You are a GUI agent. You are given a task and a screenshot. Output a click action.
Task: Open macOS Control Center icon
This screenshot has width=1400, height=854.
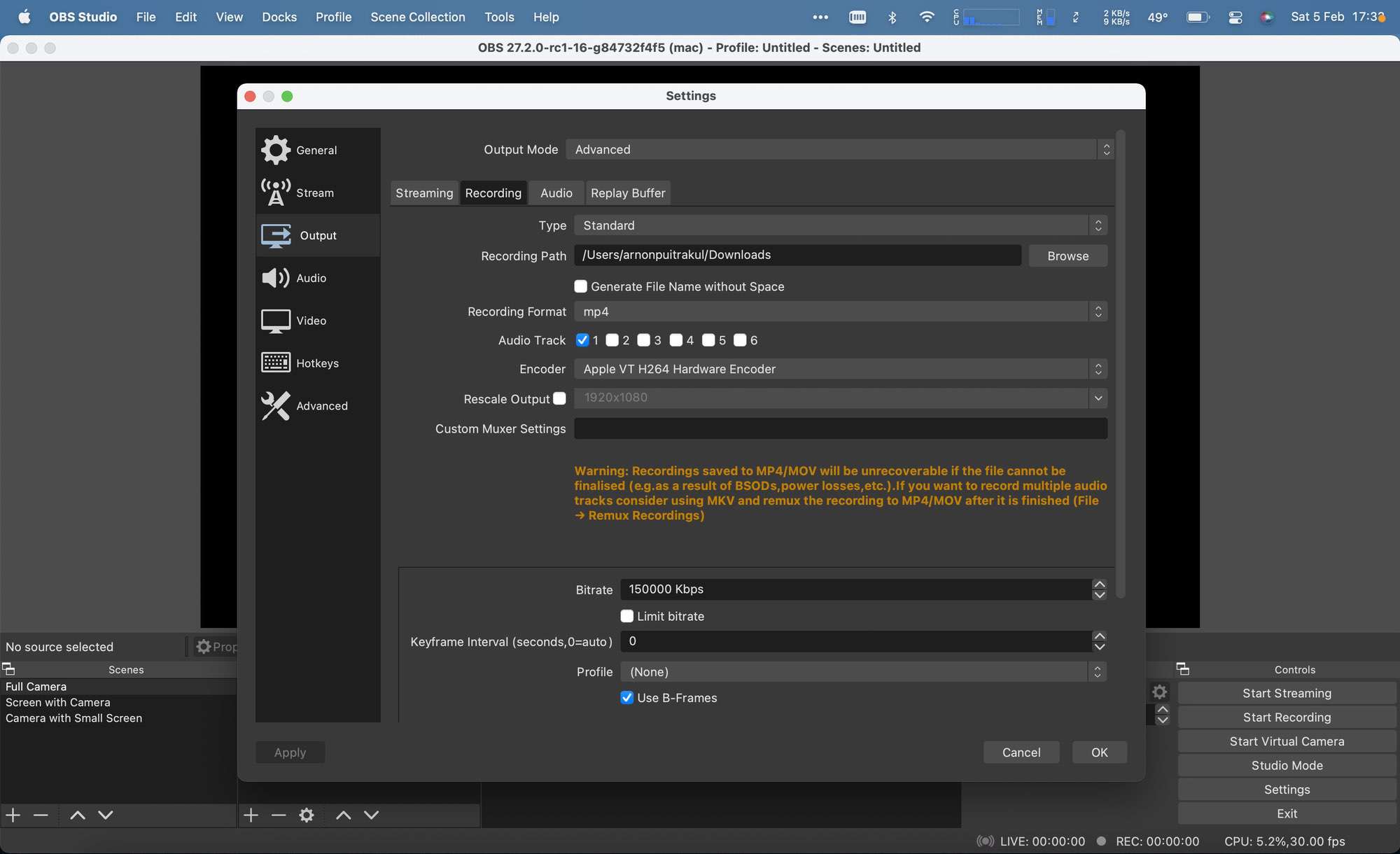(x=1235, y=17)
